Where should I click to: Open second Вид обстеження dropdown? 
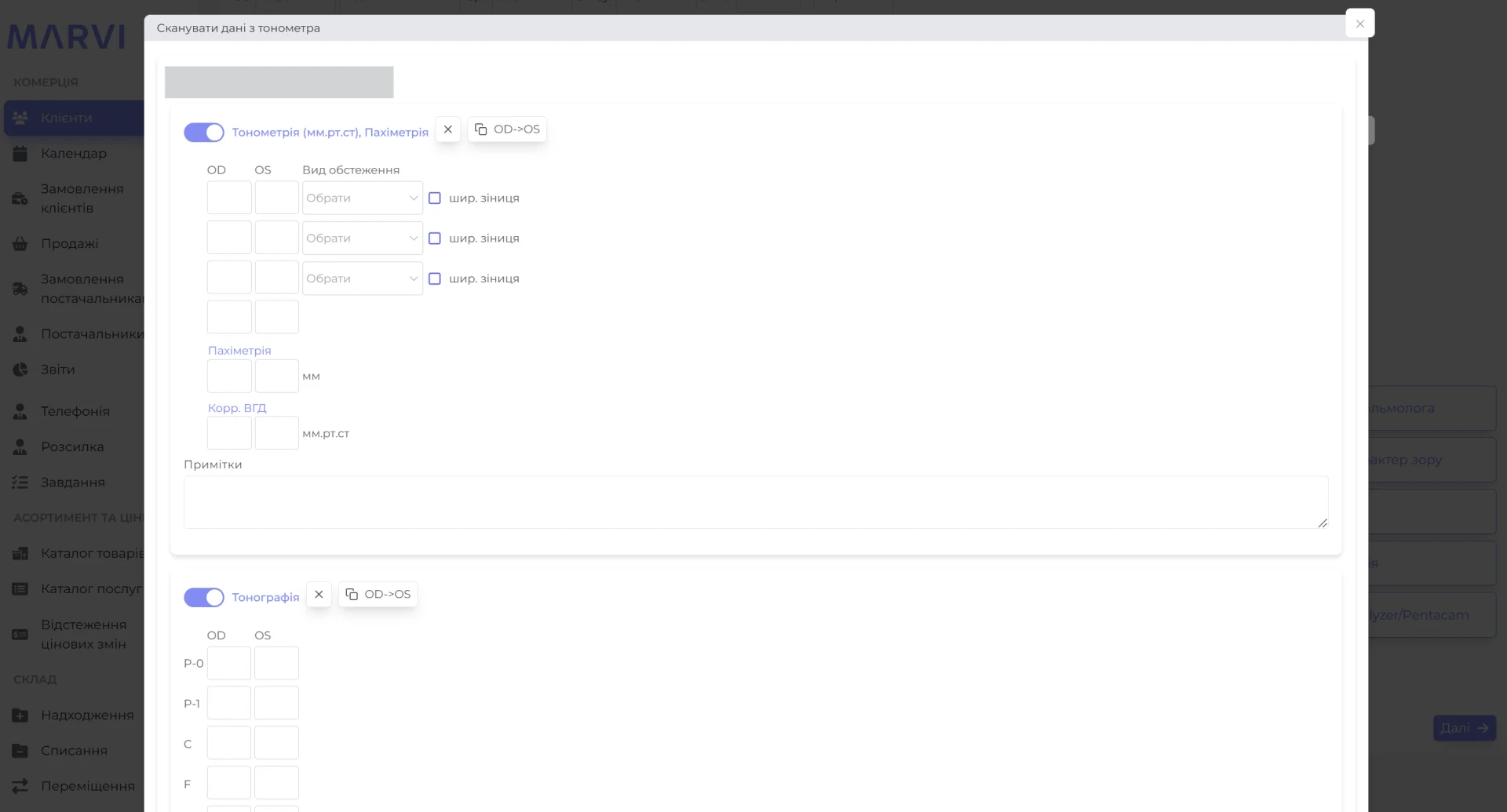[363, 238]
